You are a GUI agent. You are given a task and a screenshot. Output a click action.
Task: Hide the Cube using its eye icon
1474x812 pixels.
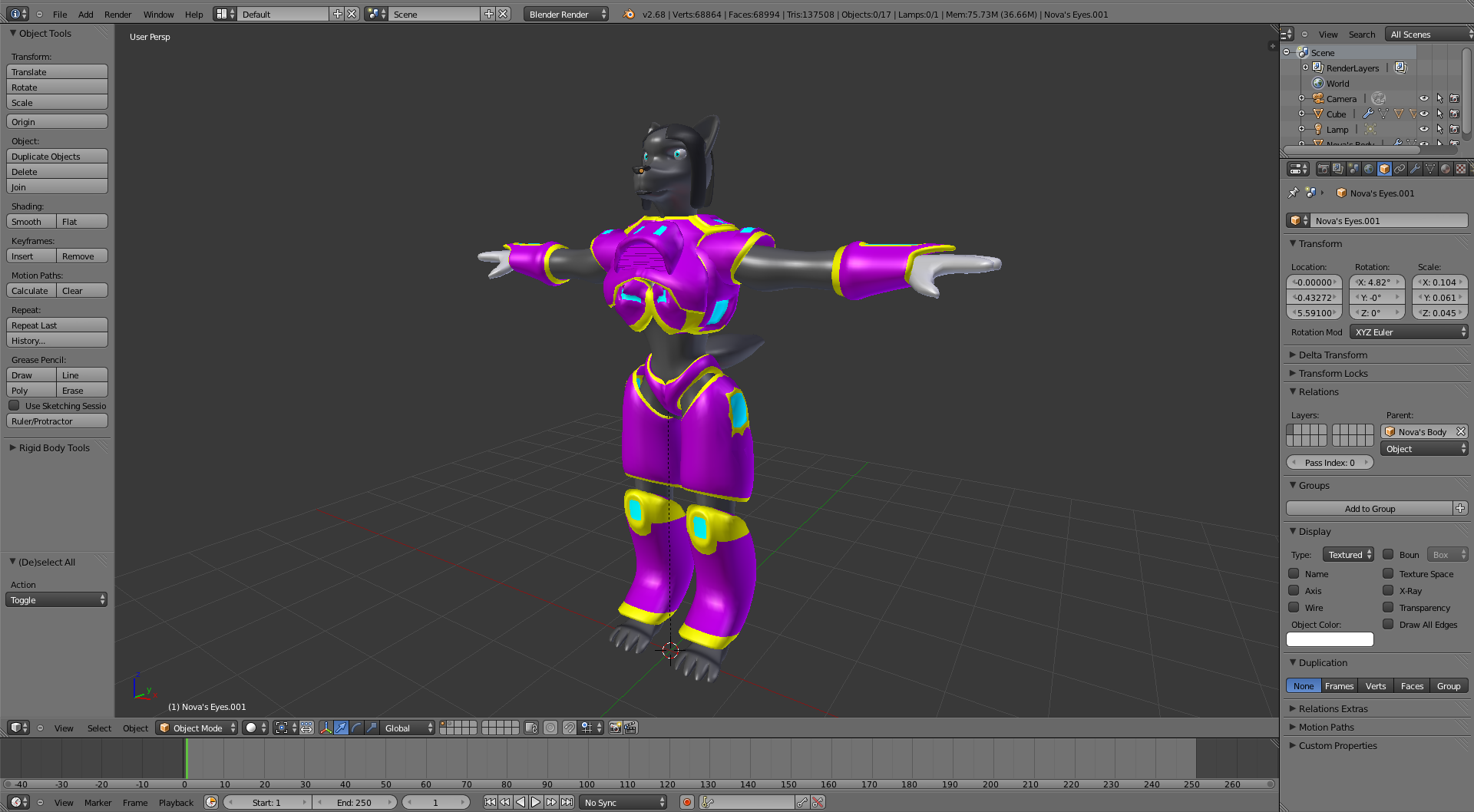pos(1424,114)
